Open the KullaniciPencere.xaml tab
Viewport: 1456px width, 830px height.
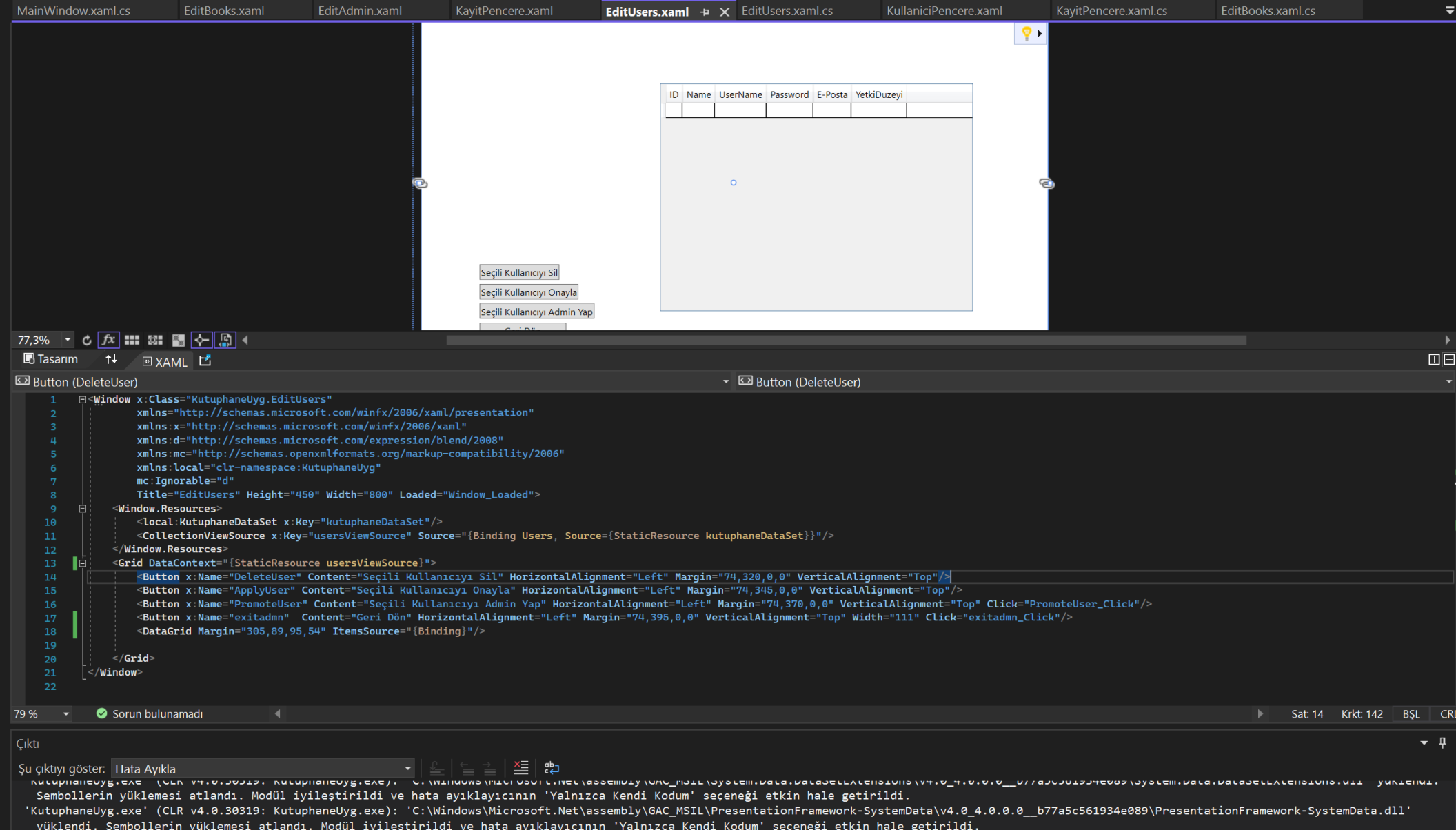click(x=944, y=11)
